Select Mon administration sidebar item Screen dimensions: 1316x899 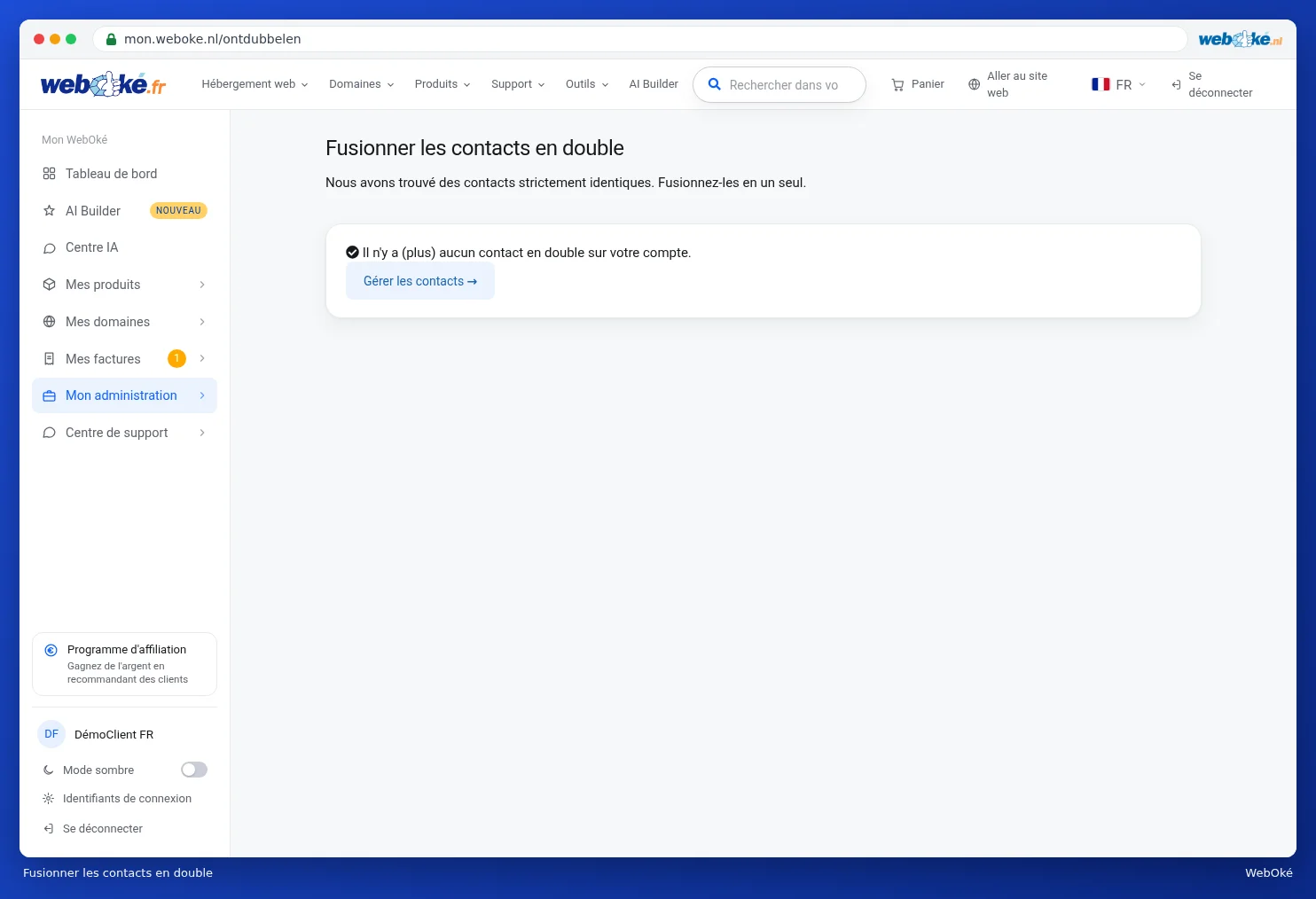[124, 395]
